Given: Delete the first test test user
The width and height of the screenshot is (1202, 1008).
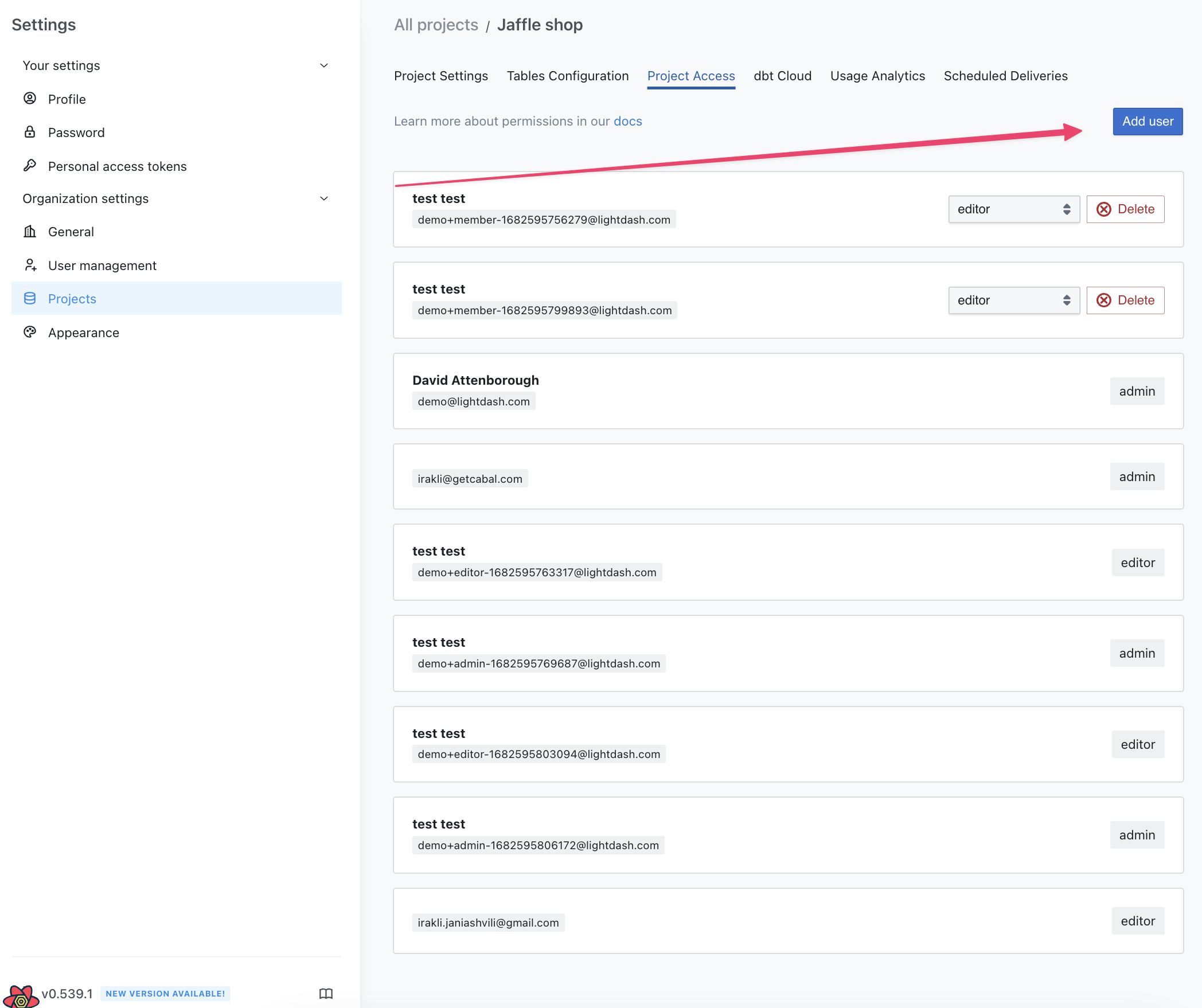Looking at the screenshot, I should (x=1125, y=209).
